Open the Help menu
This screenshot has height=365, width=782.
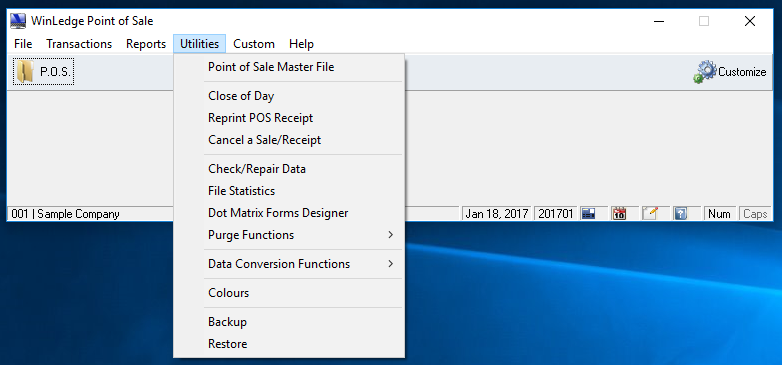coord(301,44)
